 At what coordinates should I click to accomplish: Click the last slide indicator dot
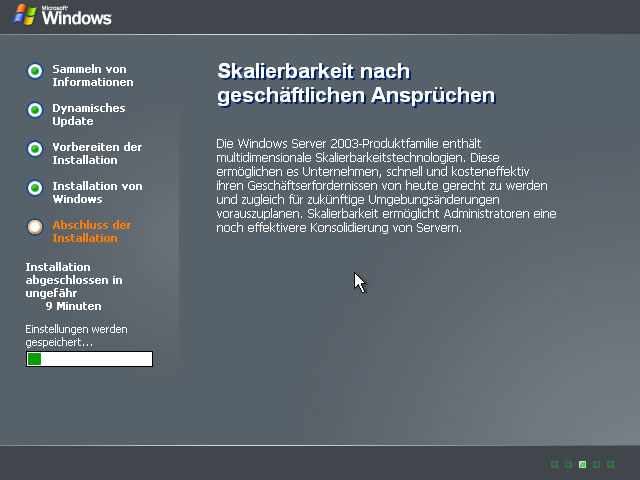pyautogui.click(x=611, y=465)
